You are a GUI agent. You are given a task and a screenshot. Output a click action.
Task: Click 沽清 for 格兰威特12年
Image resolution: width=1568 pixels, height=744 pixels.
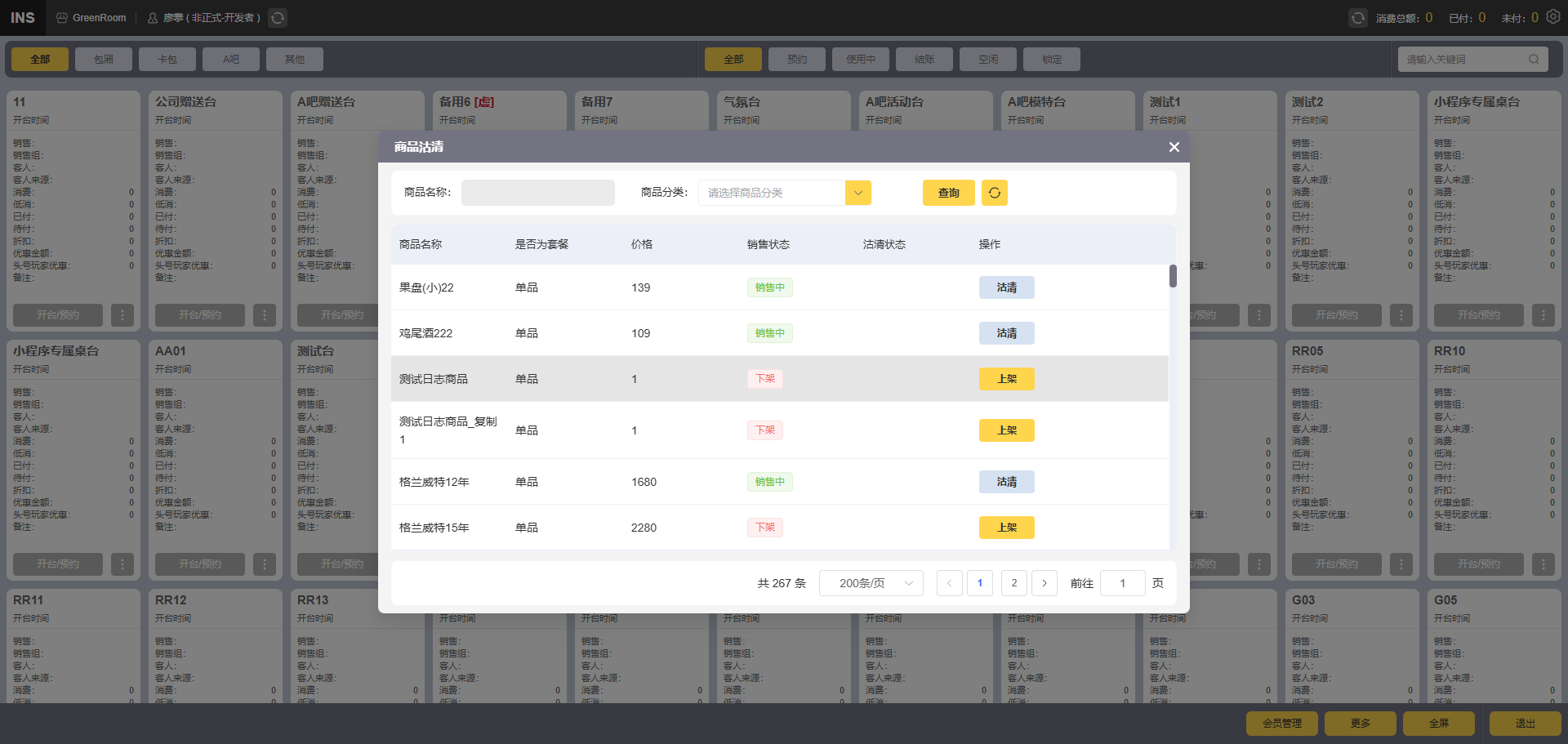click(x=1007, y=482)
